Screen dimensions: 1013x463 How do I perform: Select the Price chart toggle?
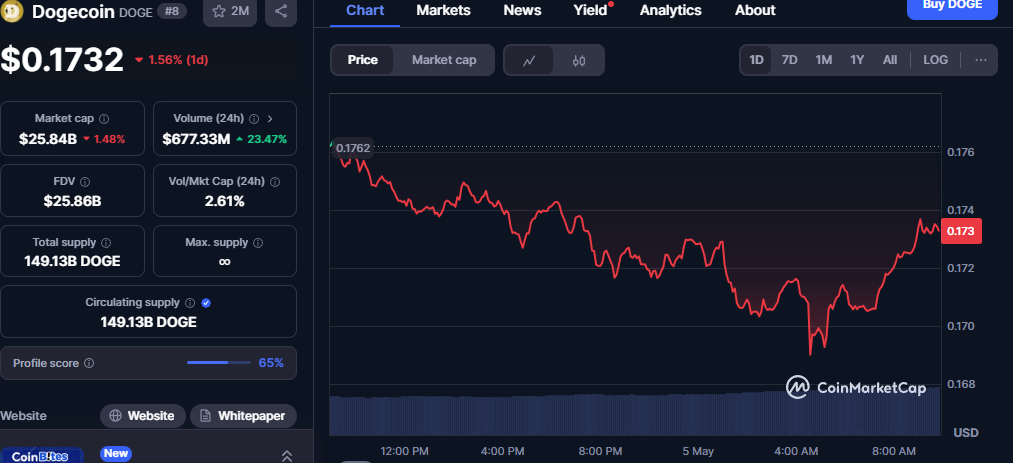(x=362, y=60)
